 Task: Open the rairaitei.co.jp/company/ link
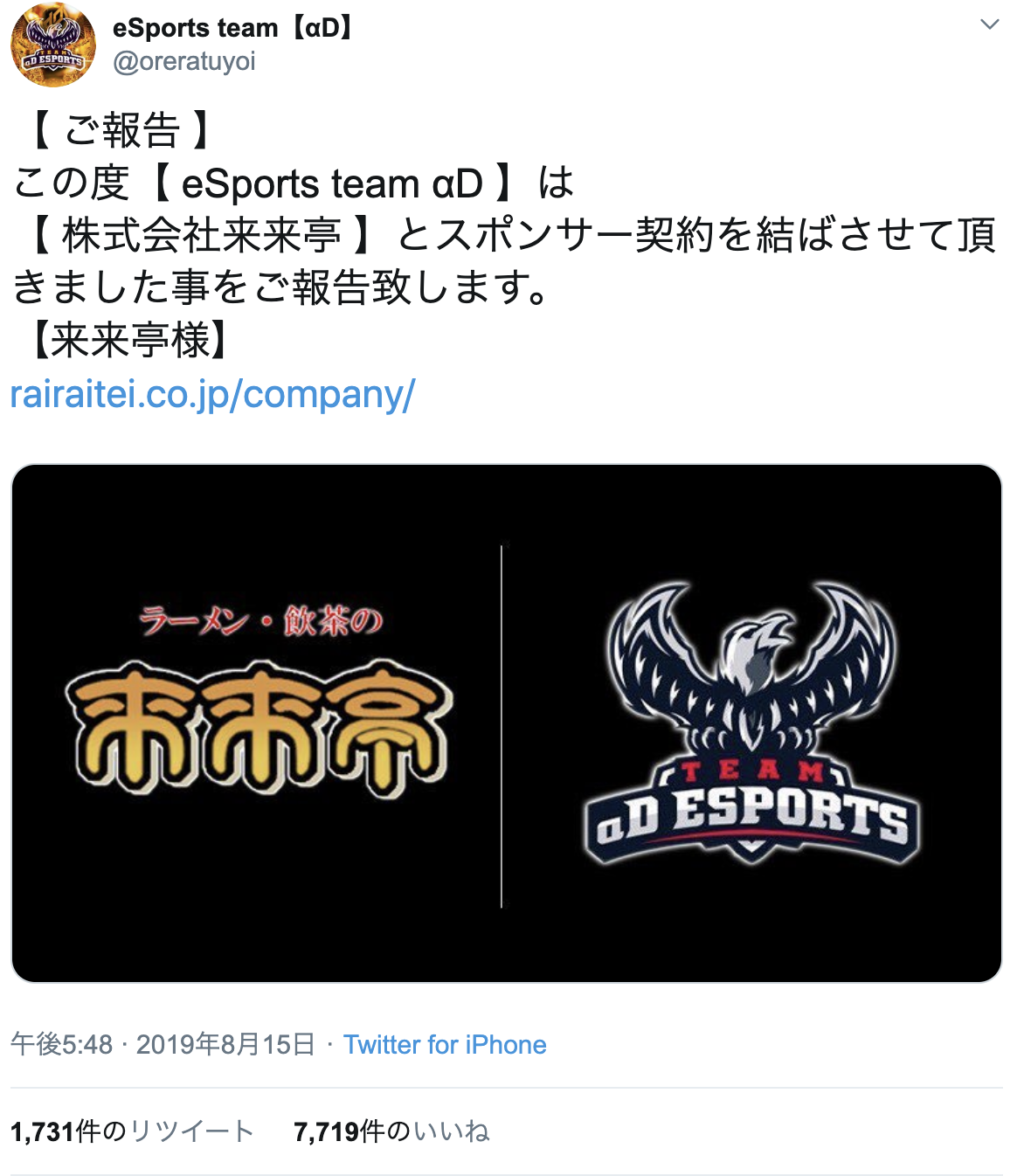[212, 394]
